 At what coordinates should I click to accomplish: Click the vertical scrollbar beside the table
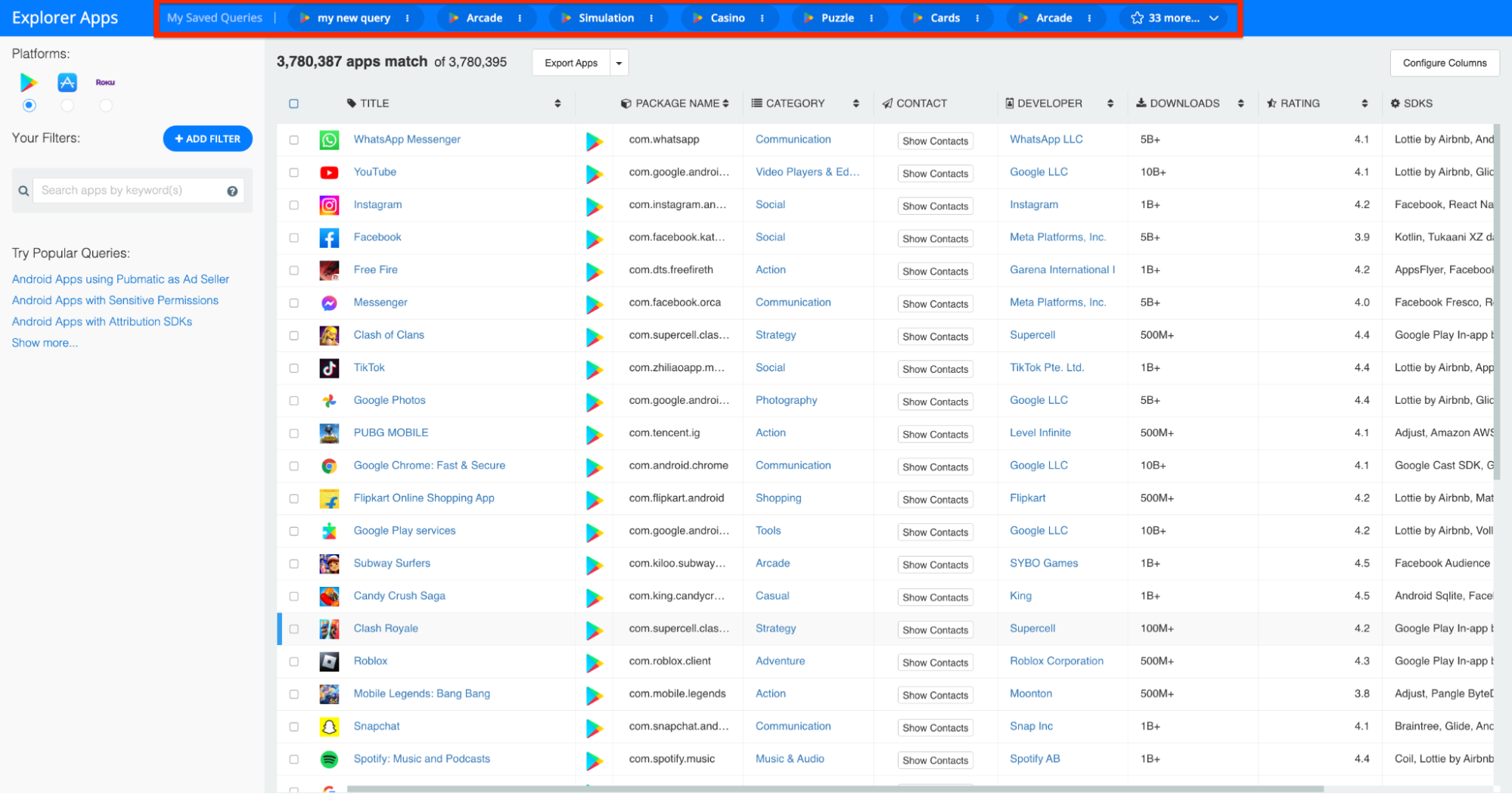click(1495, 302)
